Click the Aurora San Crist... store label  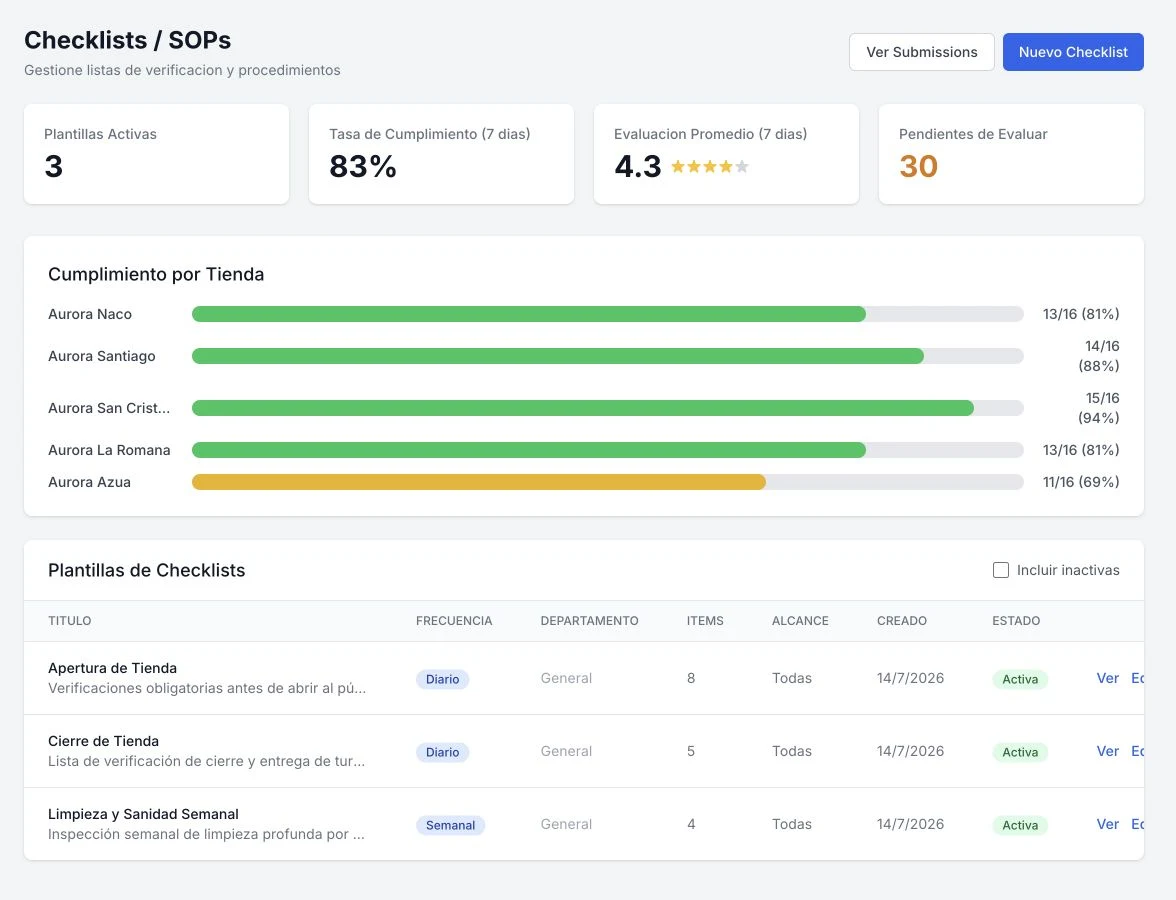point(109,408)
